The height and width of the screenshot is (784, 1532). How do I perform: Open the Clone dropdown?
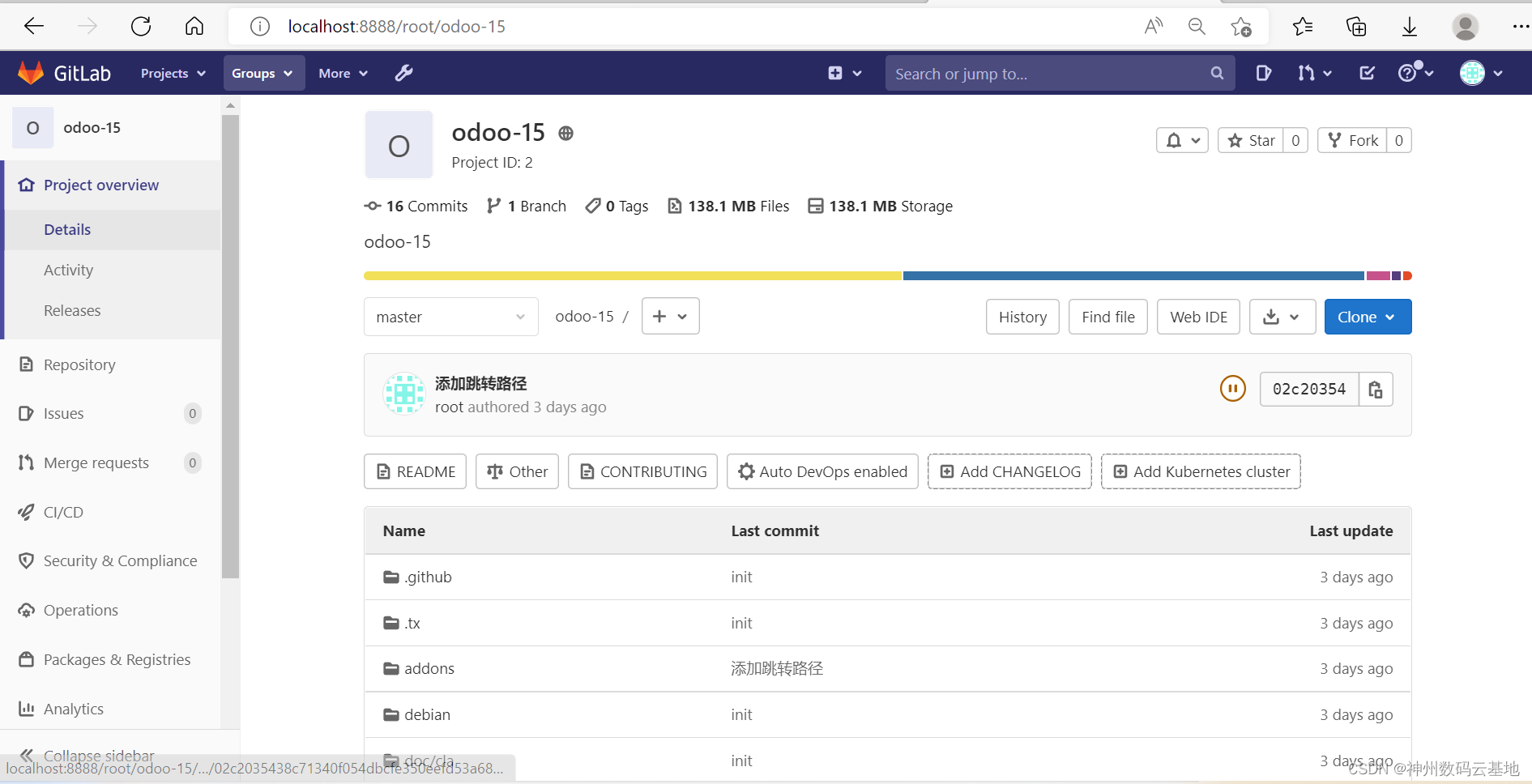point(1368,317)
